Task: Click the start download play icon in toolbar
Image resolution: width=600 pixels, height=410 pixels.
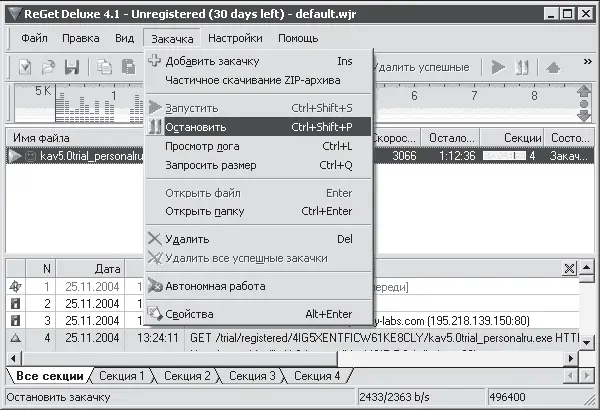Action: (497, 67)
